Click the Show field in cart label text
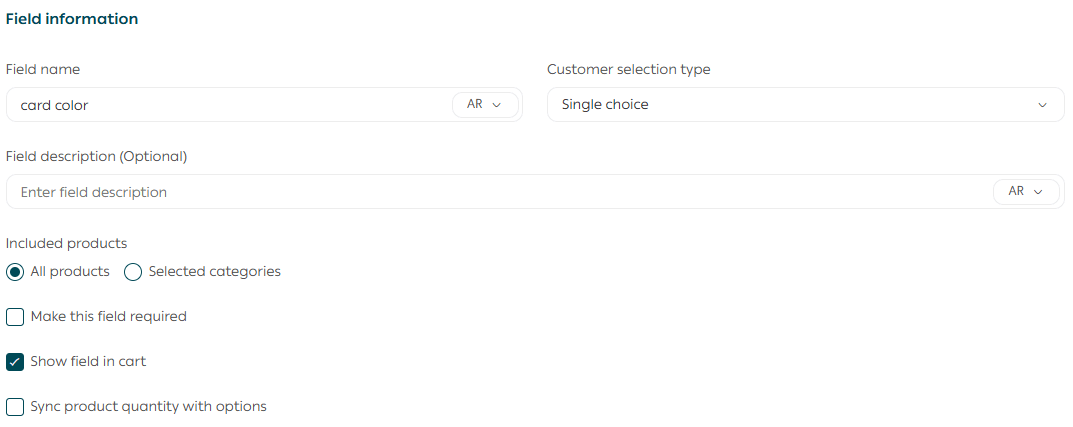This screenshot has width=1073, height=427. pos(88,362)
